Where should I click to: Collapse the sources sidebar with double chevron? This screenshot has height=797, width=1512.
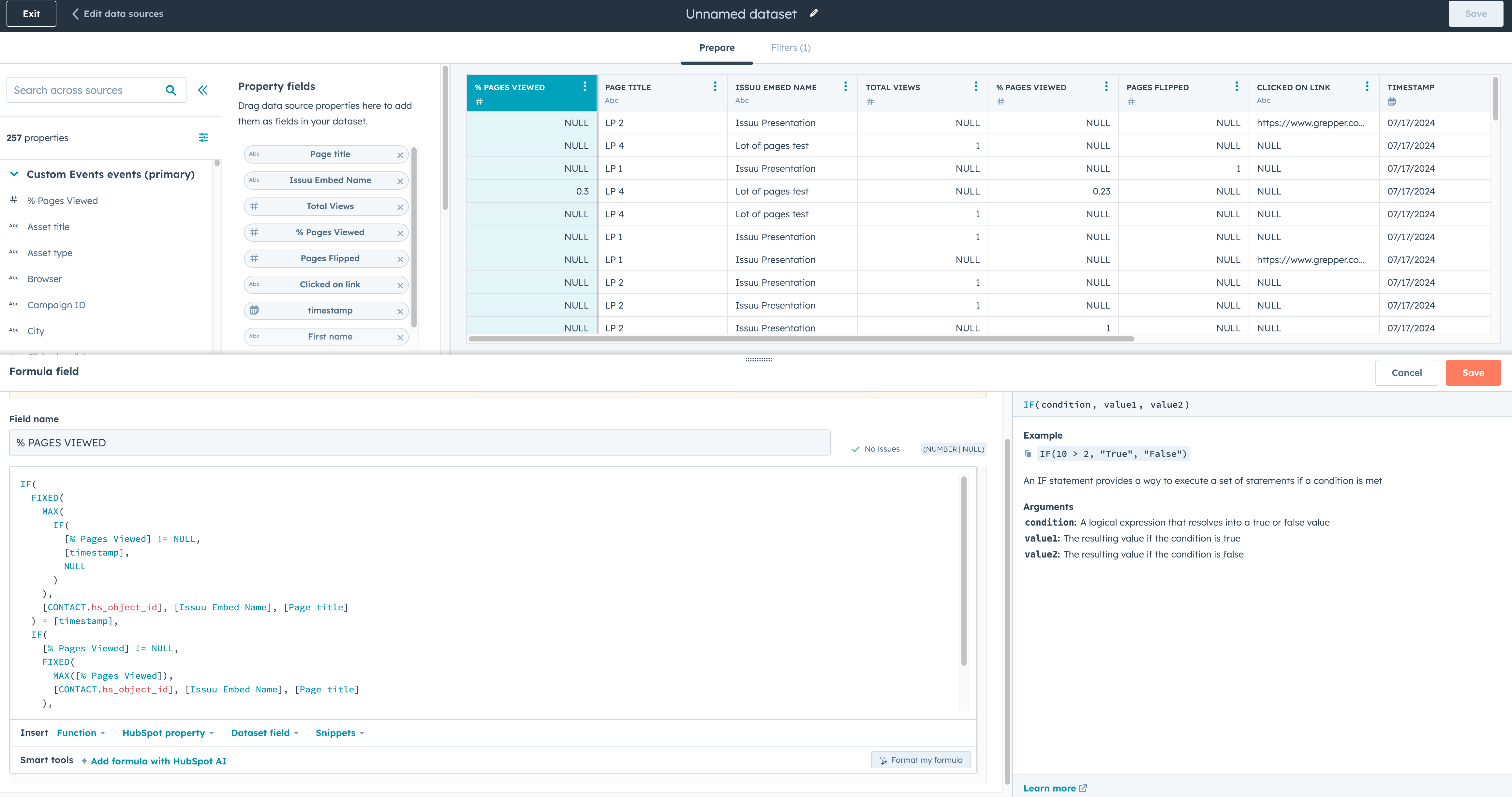(x=203, y=90)
